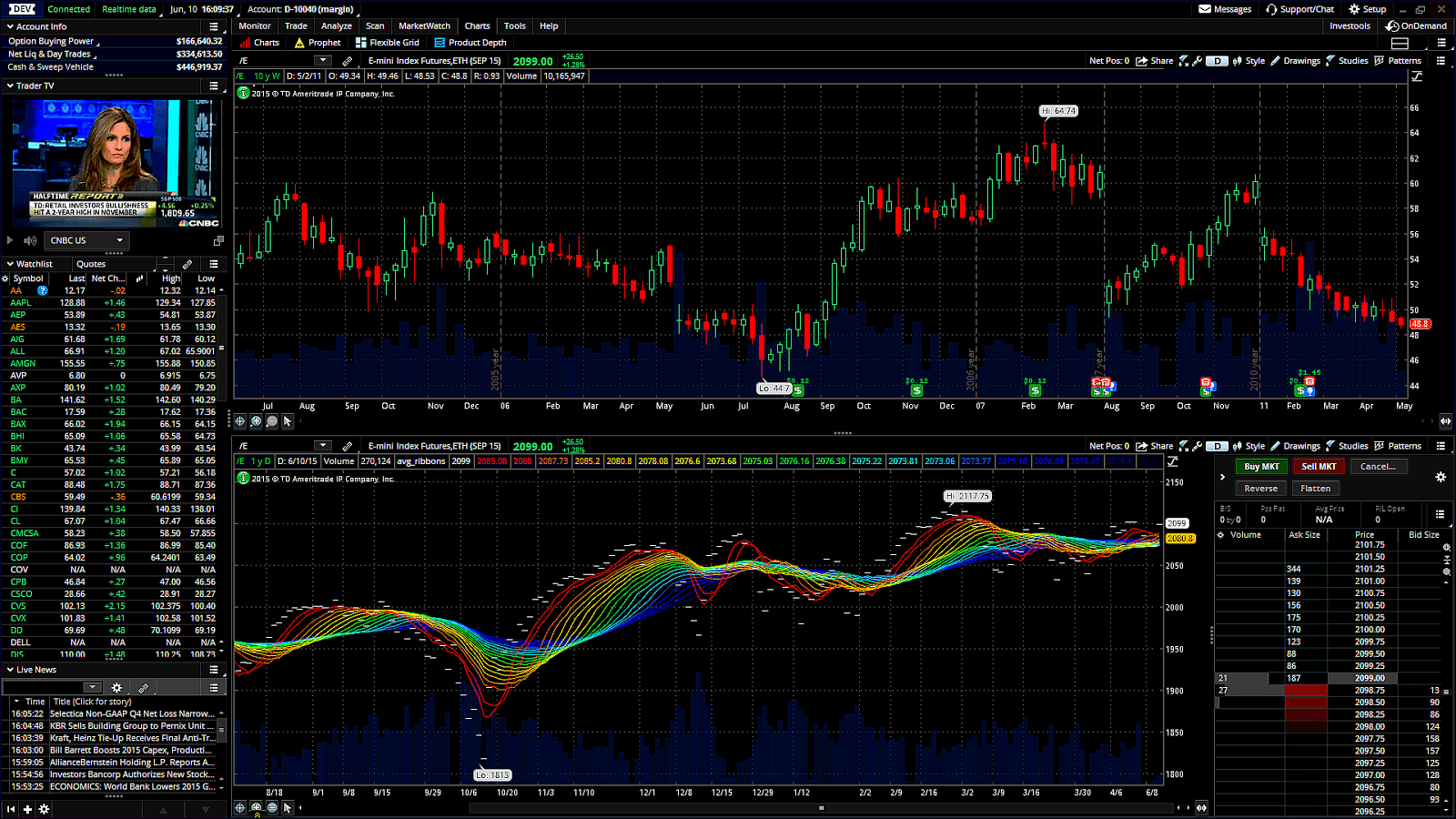Click the Live News search field

pyautogui.click(x=52, y=688)
